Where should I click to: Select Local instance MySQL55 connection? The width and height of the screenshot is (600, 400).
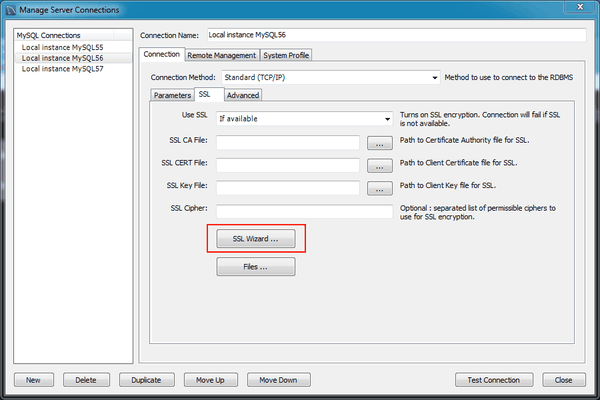pos(62,47)
